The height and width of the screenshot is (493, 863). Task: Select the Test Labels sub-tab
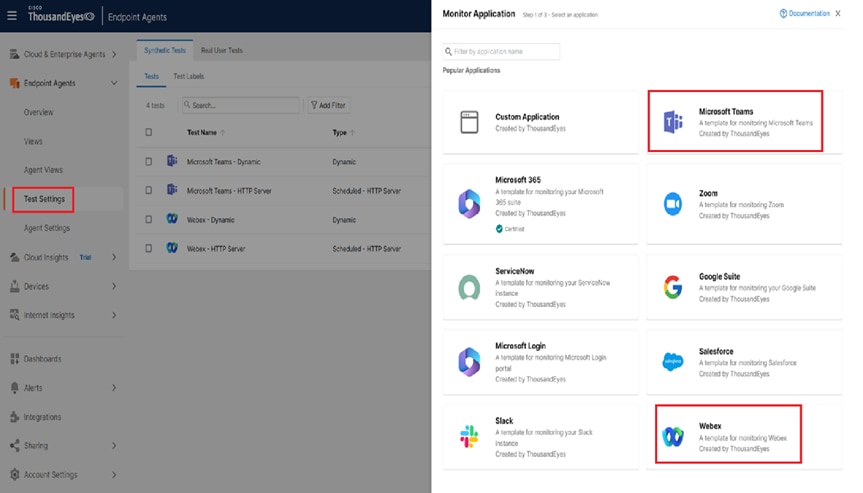pos(189,76)
